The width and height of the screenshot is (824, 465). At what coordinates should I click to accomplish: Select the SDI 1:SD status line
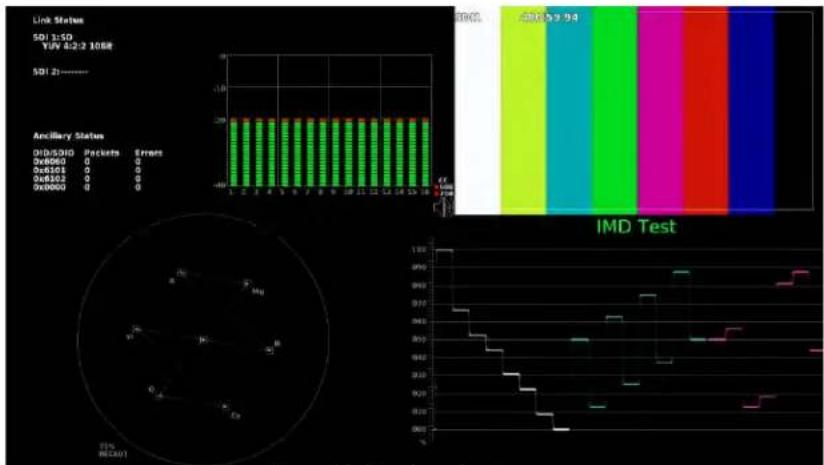53,38
